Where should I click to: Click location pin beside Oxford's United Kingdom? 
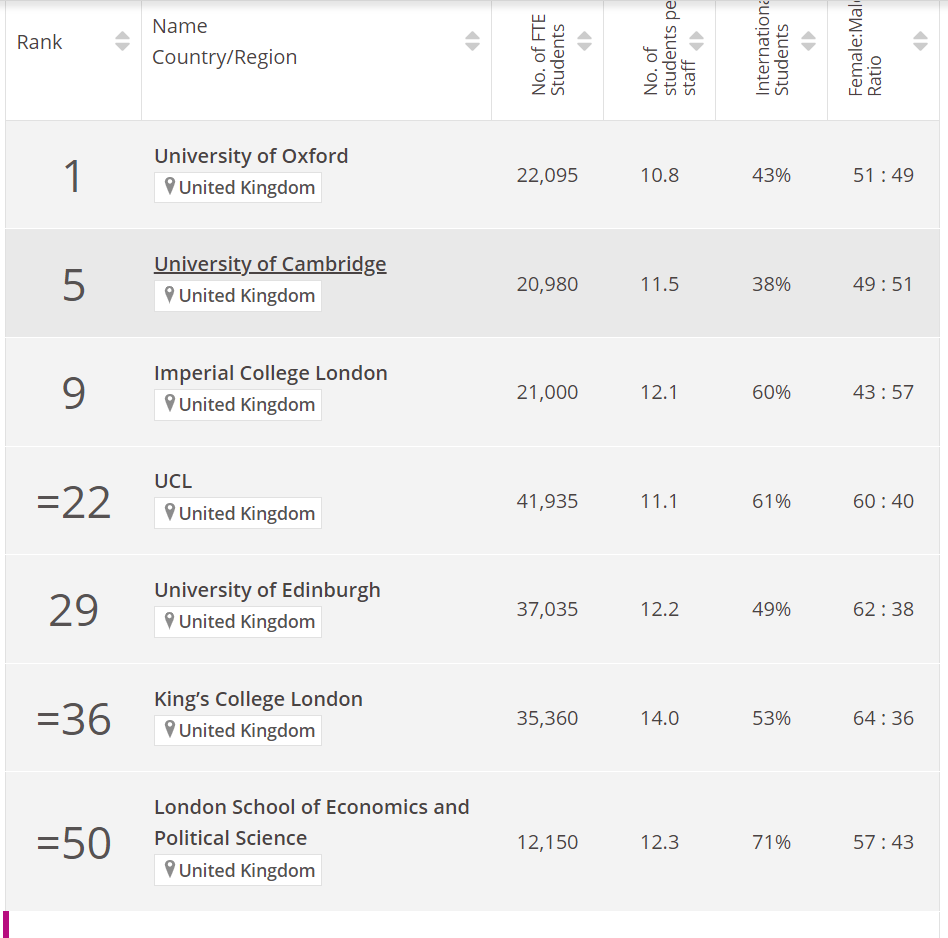point(170,187)
